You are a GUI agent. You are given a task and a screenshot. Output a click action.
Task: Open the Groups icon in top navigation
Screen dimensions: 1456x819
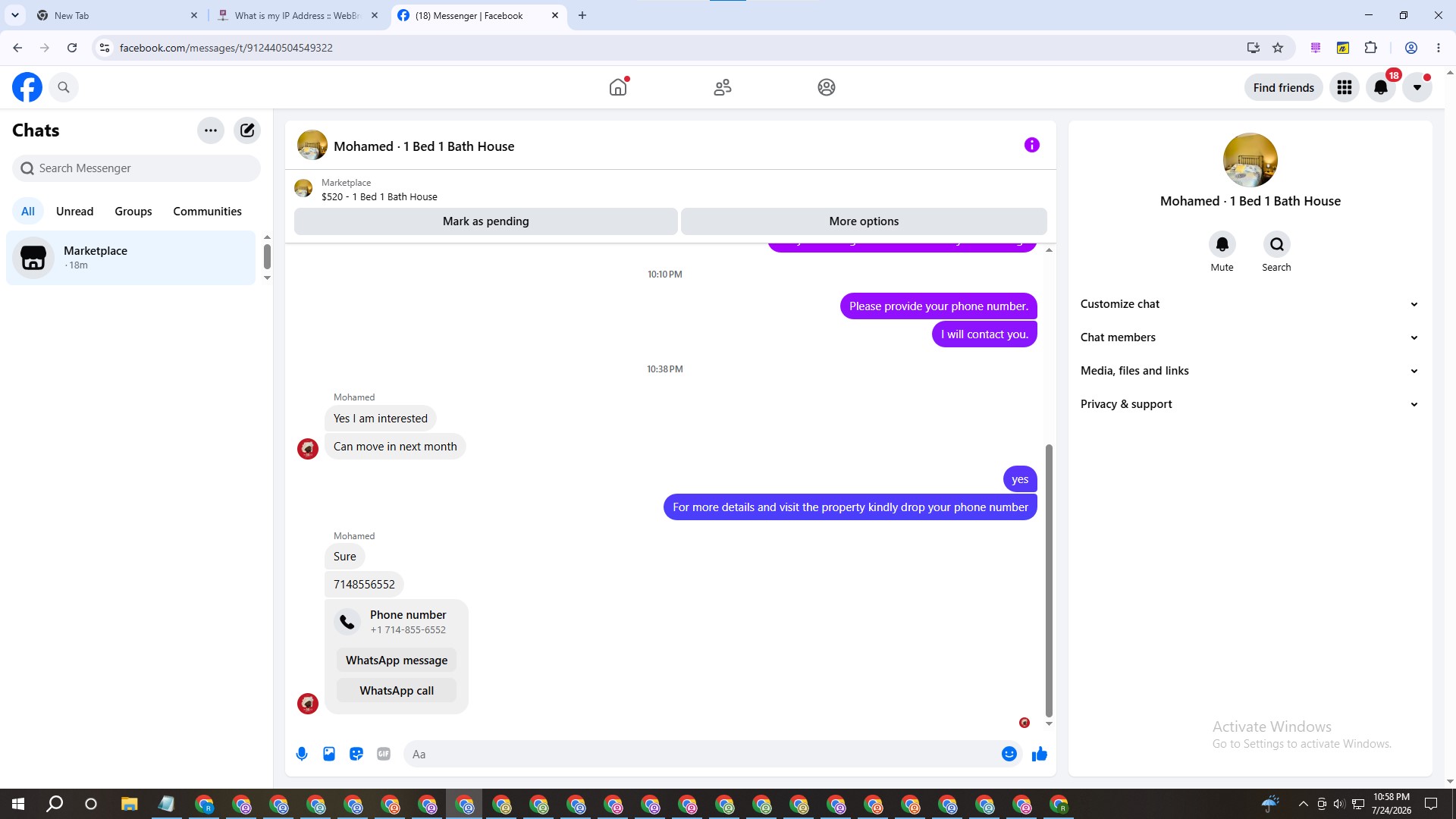(x=827, y=87)
